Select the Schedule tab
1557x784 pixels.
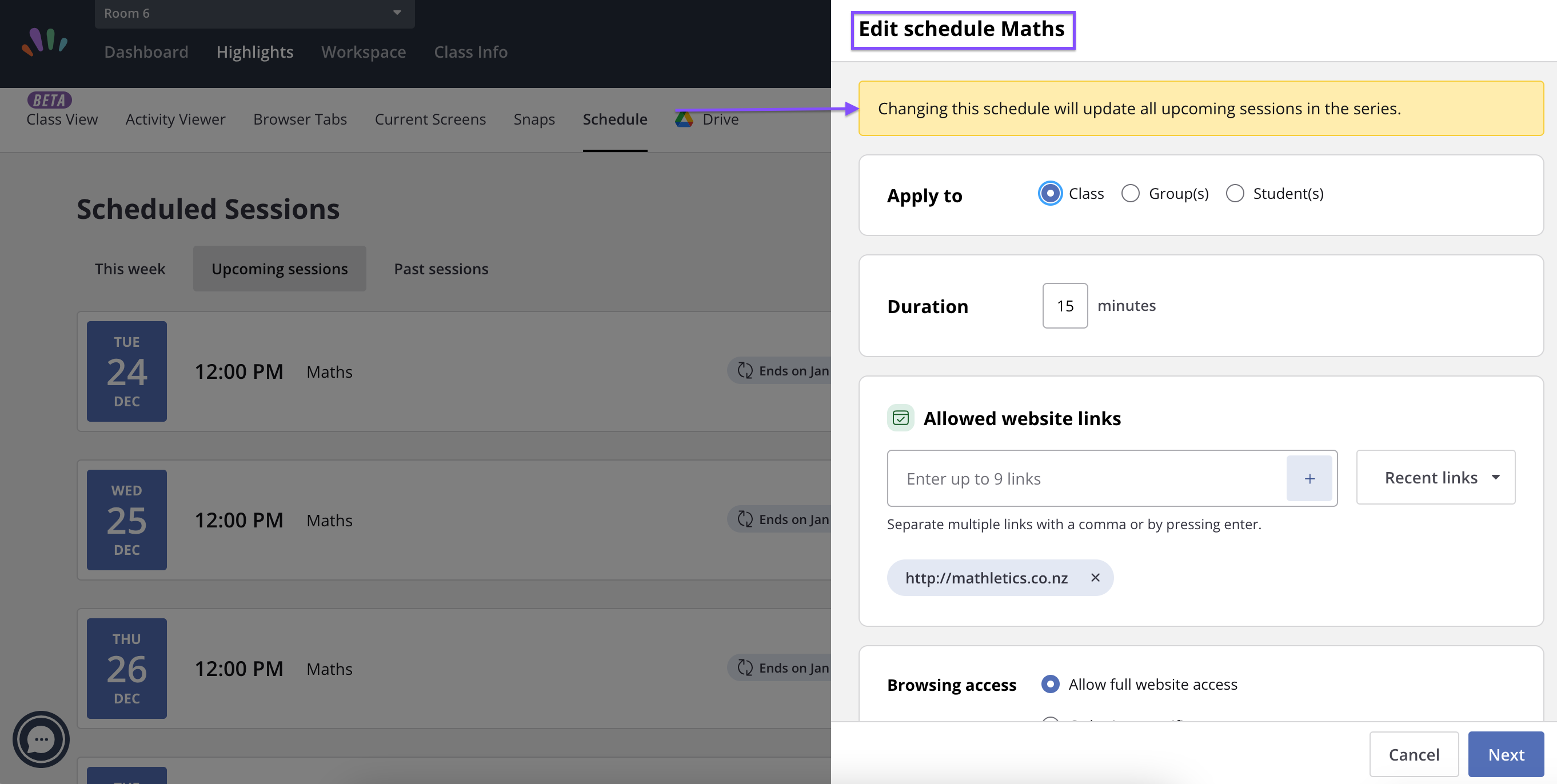(x=615, y=119)
